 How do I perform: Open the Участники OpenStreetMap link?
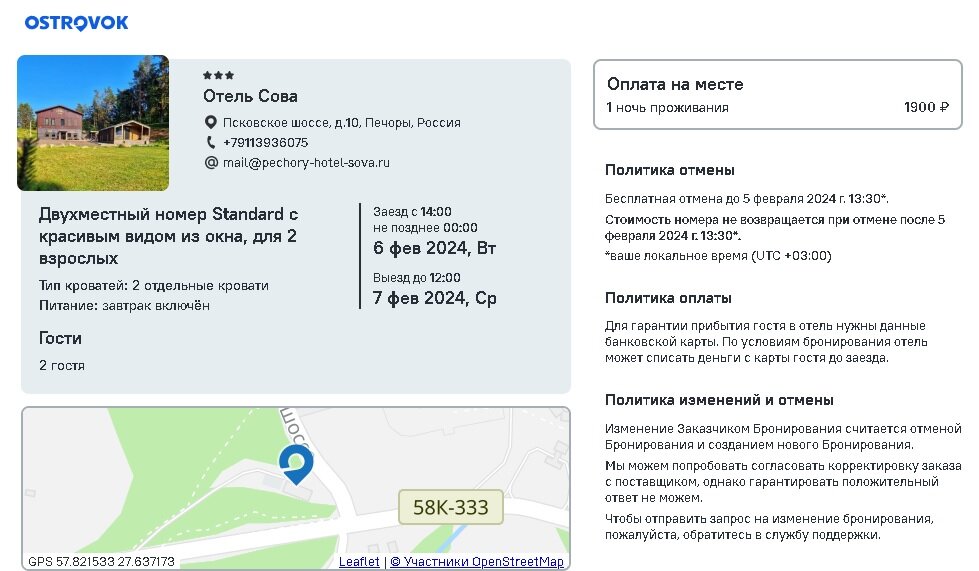click(477, 562)
